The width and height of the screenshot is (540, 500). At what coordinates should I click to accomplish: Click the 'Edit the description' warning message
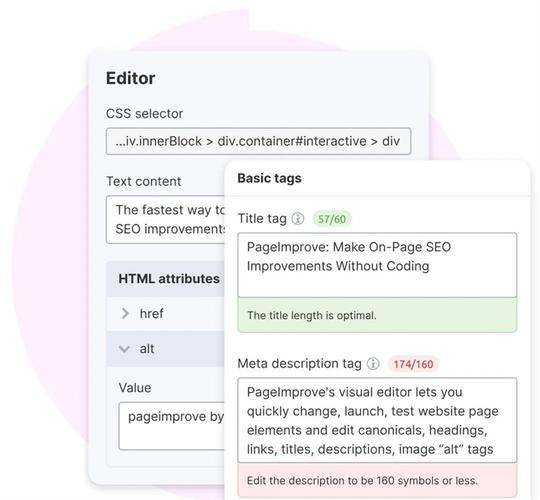pyautogui.click(x=377, y=480)
